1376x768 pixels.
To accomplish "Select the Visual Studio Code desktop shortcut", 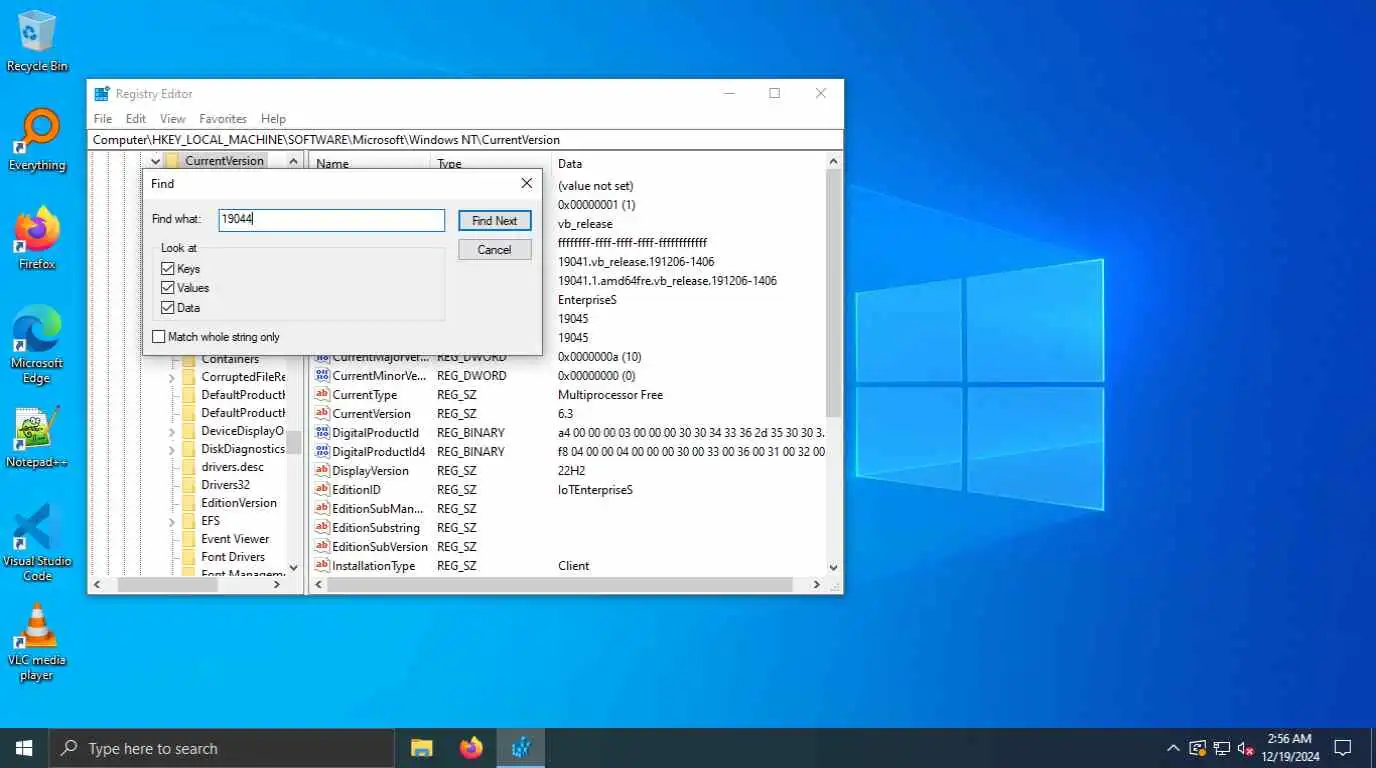I will click(x=37, y=543).
